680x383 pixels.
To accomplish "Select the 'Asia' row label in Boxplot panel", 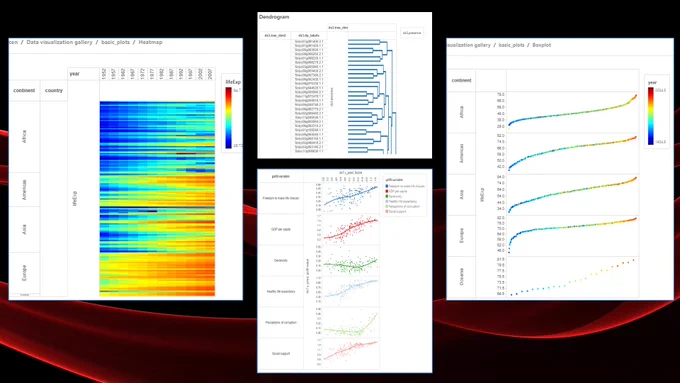I will (x=461, y=195).
